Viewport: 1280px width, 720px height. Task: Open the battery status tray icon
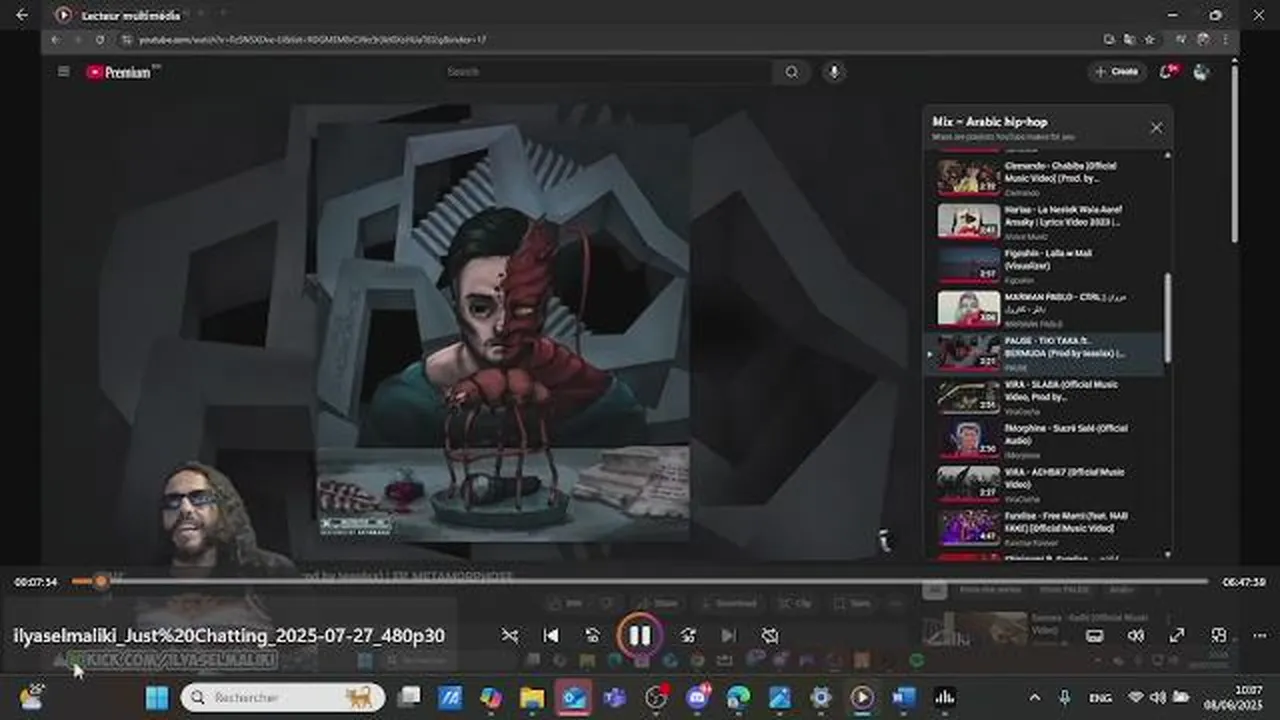pos(1181,697)
